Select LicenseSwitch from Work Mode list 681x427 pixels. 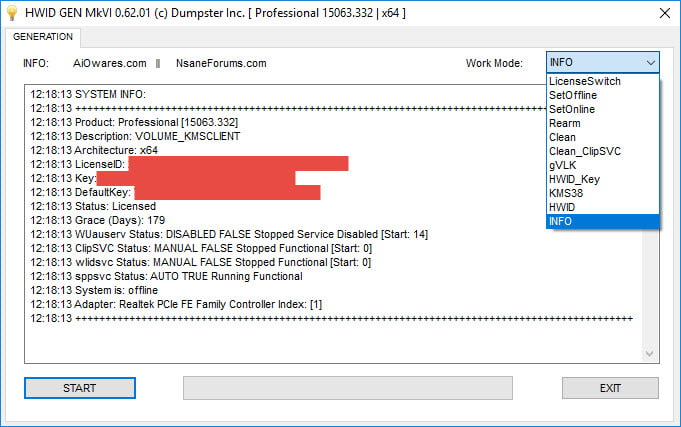pos(602,81)
